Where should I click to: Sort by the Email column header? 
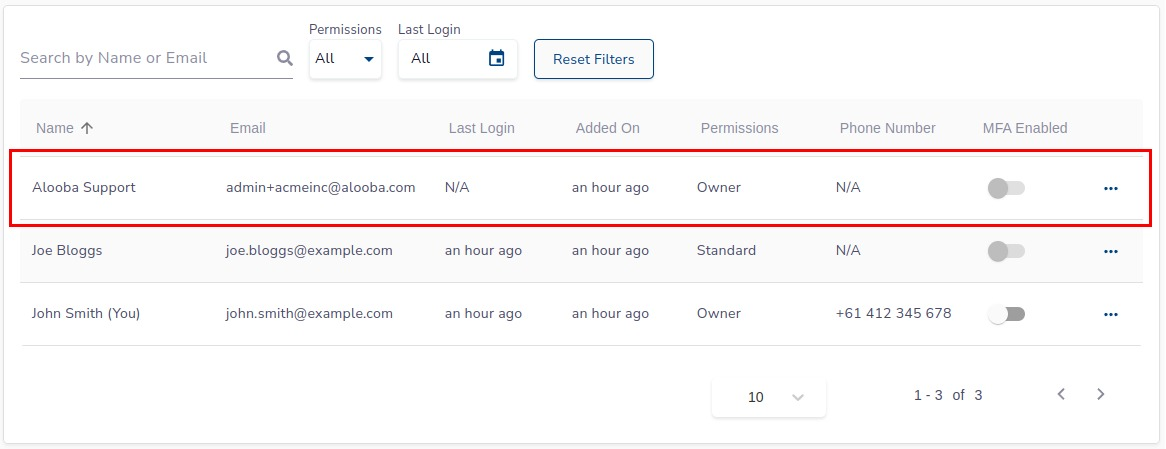coord(248,128)
